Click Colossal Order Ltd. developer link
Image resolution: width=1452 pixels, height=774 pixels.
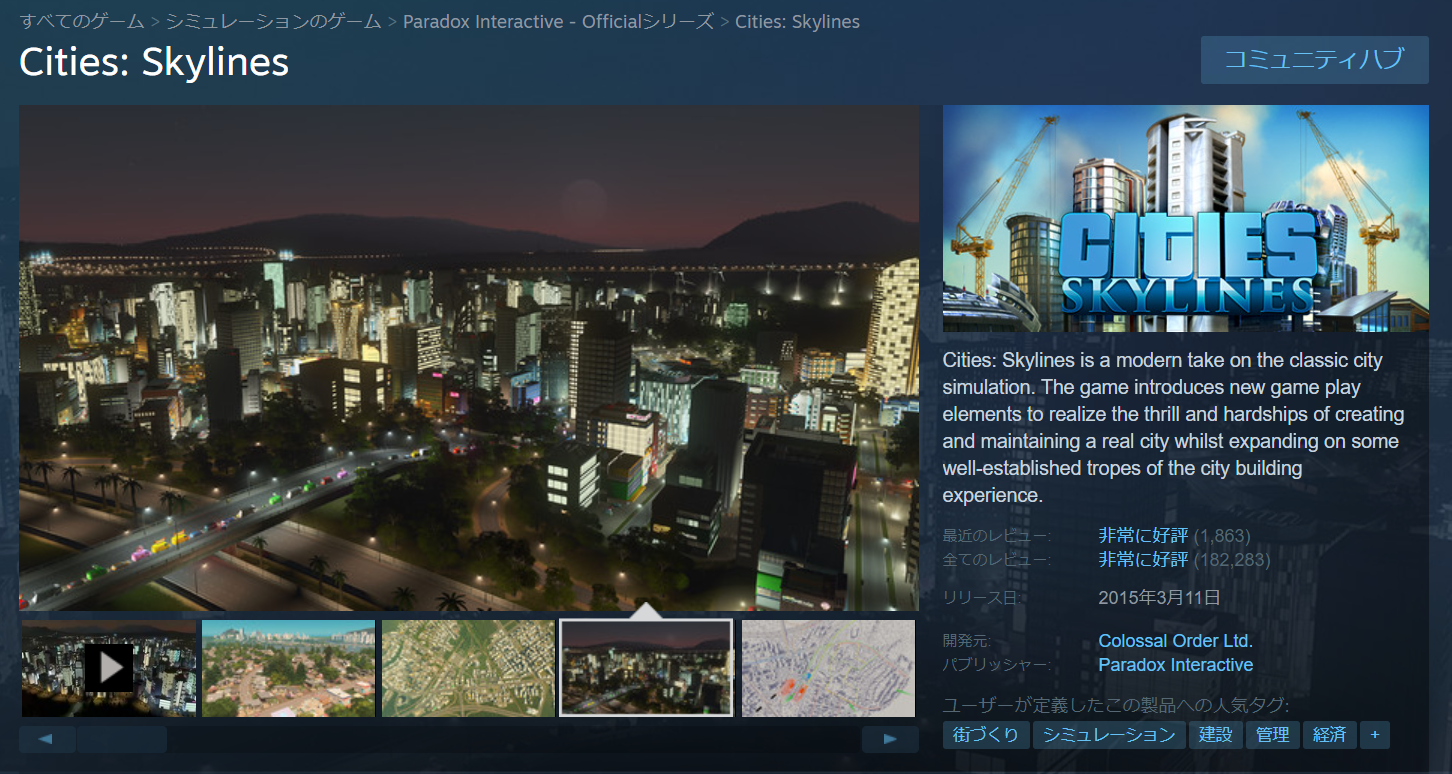(1175, 641)
